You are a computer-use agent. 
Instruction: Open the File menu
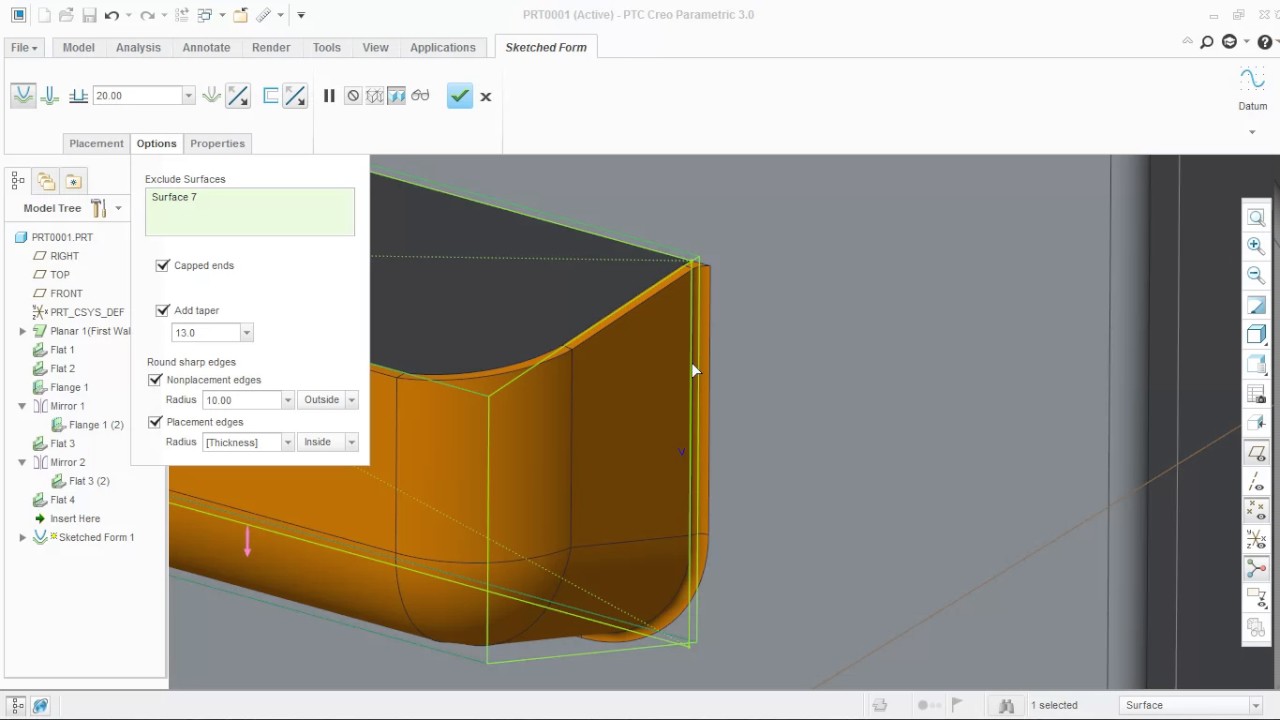(x=24, y=48)
